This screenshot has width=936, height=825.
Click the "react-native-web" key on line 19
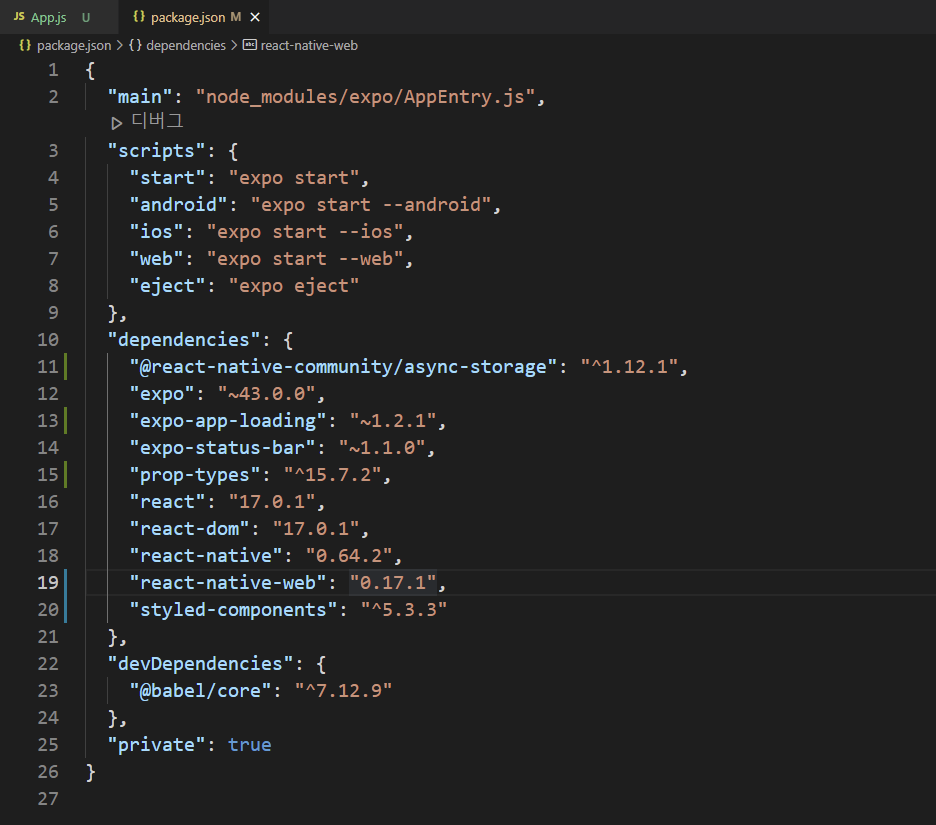click(227, 583)
